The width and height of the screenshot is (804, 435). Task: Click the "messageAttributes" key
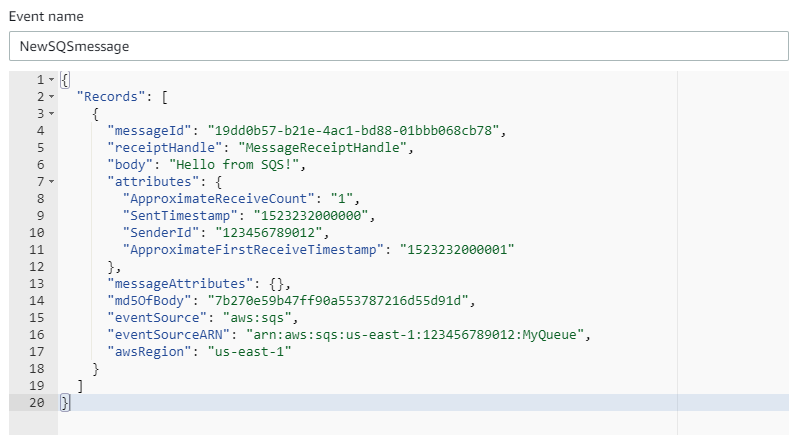click(180, 284)
